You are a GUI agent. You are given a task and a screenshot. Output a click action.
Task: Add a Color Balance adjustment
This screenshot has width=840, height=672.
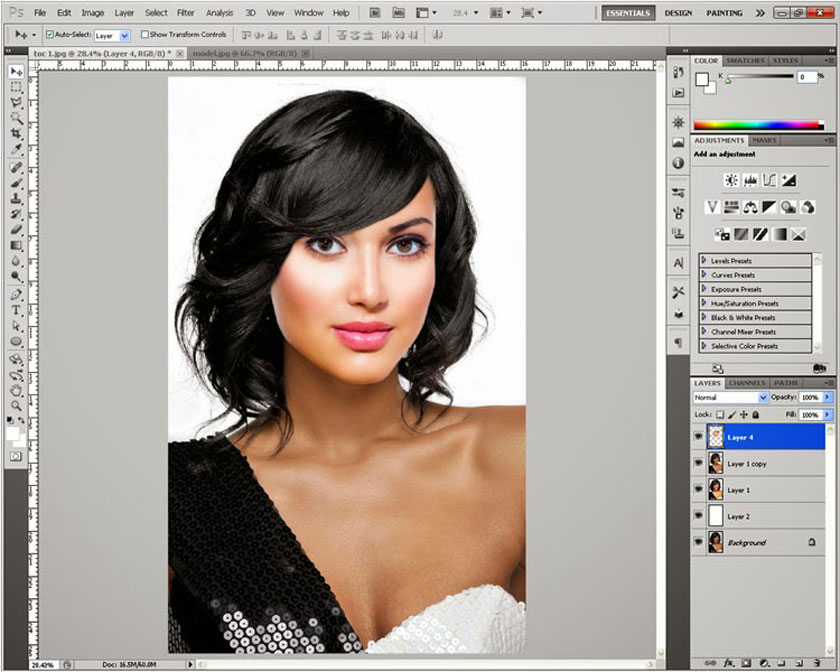750,207
